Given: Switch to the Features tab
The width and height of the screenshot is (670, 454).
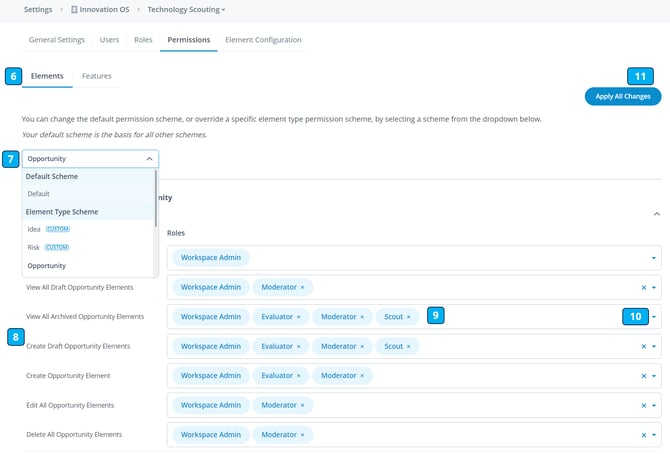Looking at the screenshot, I should point(97,76).
